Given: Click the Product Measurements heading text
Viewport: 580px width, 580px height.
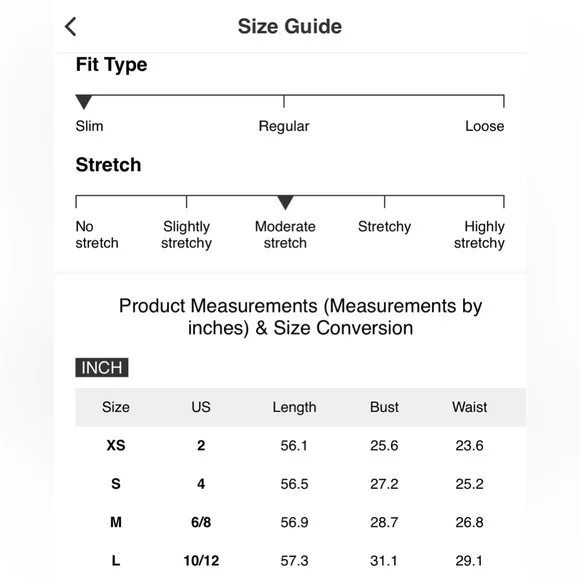Looking at the screenshot, I should click(x=300, y=317).
